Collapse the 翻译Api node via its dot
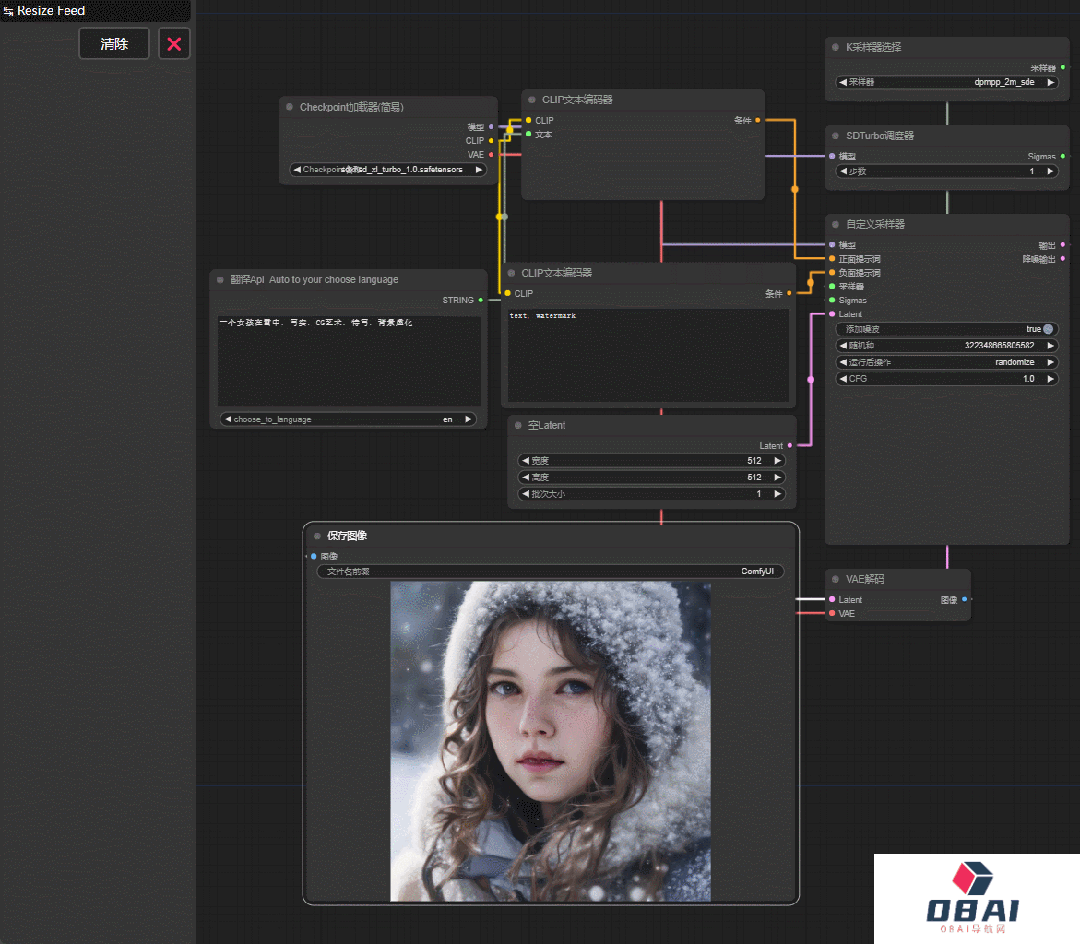Image resolution: width=1080 pixels, height=944 pixels. (220, 280)
